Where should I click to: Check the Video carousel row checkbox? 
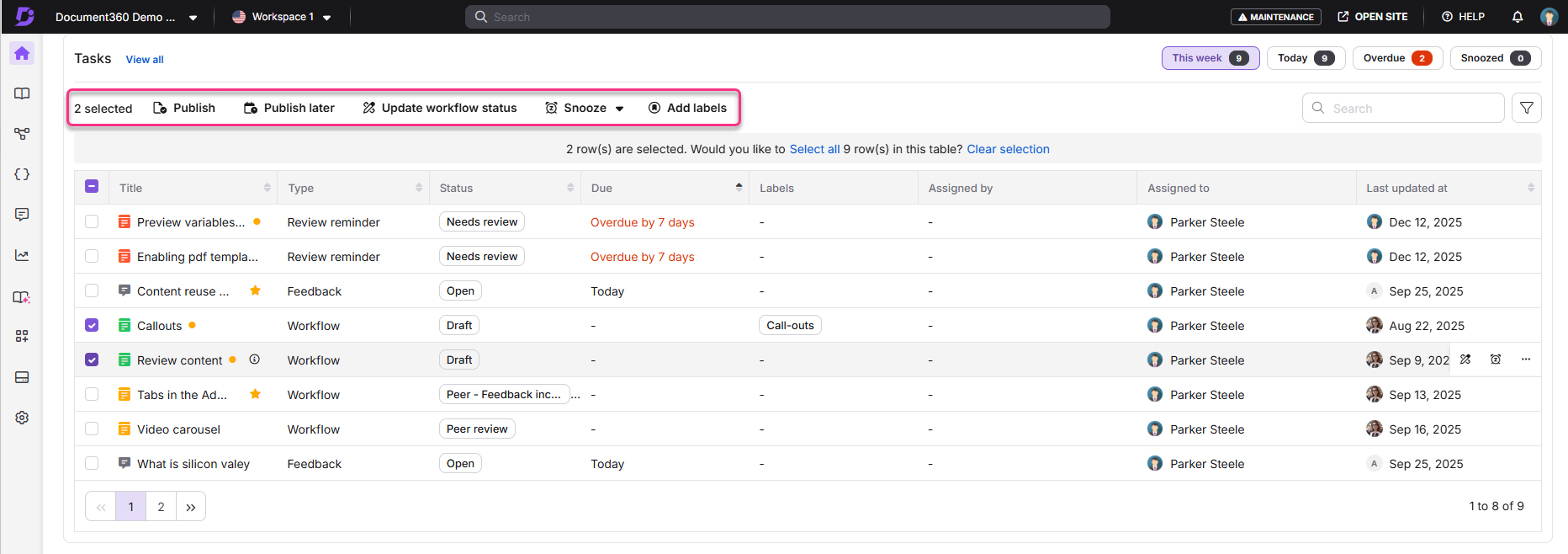92,429
